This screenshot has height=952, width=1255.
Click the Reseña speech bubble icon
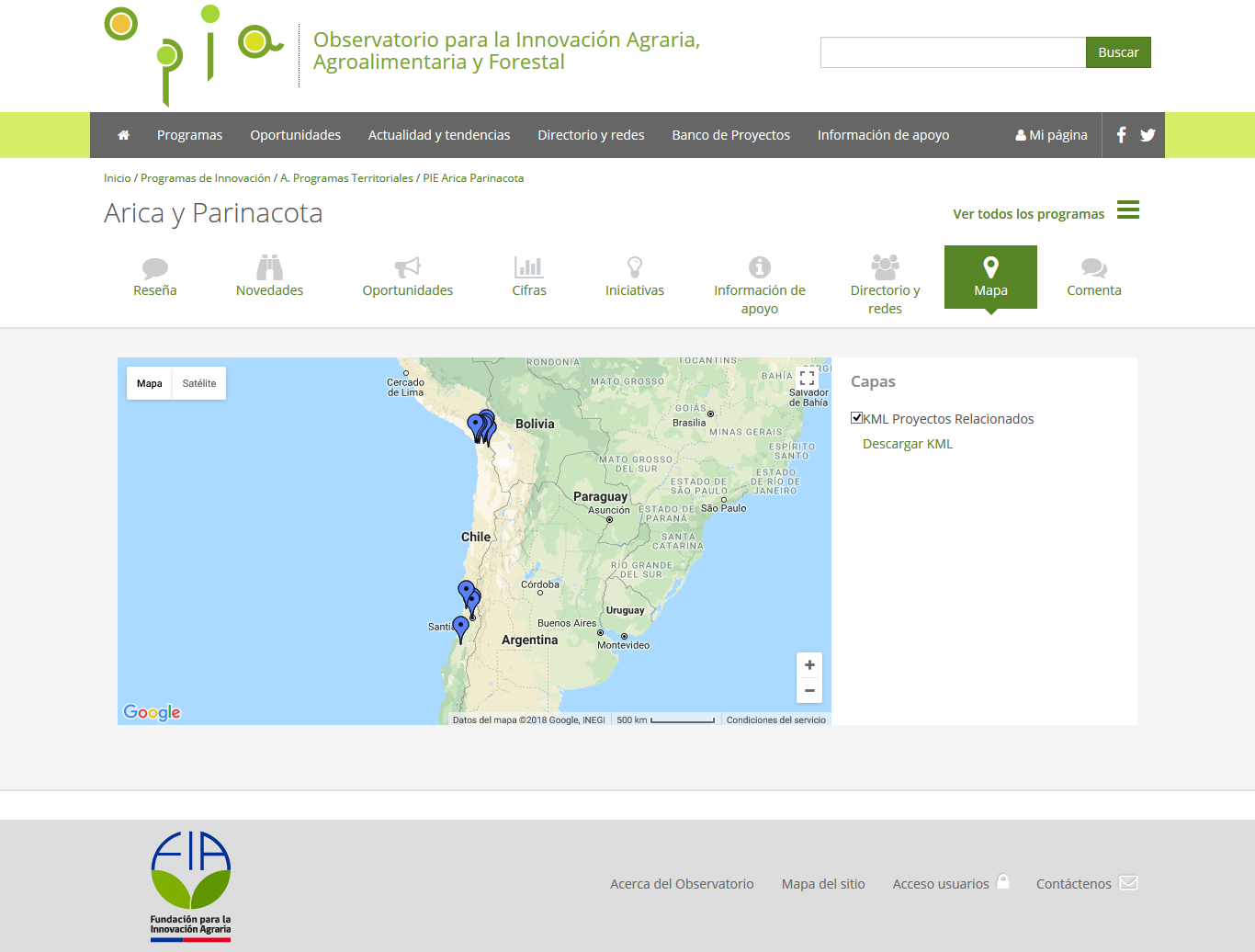[x=155, y=268]
